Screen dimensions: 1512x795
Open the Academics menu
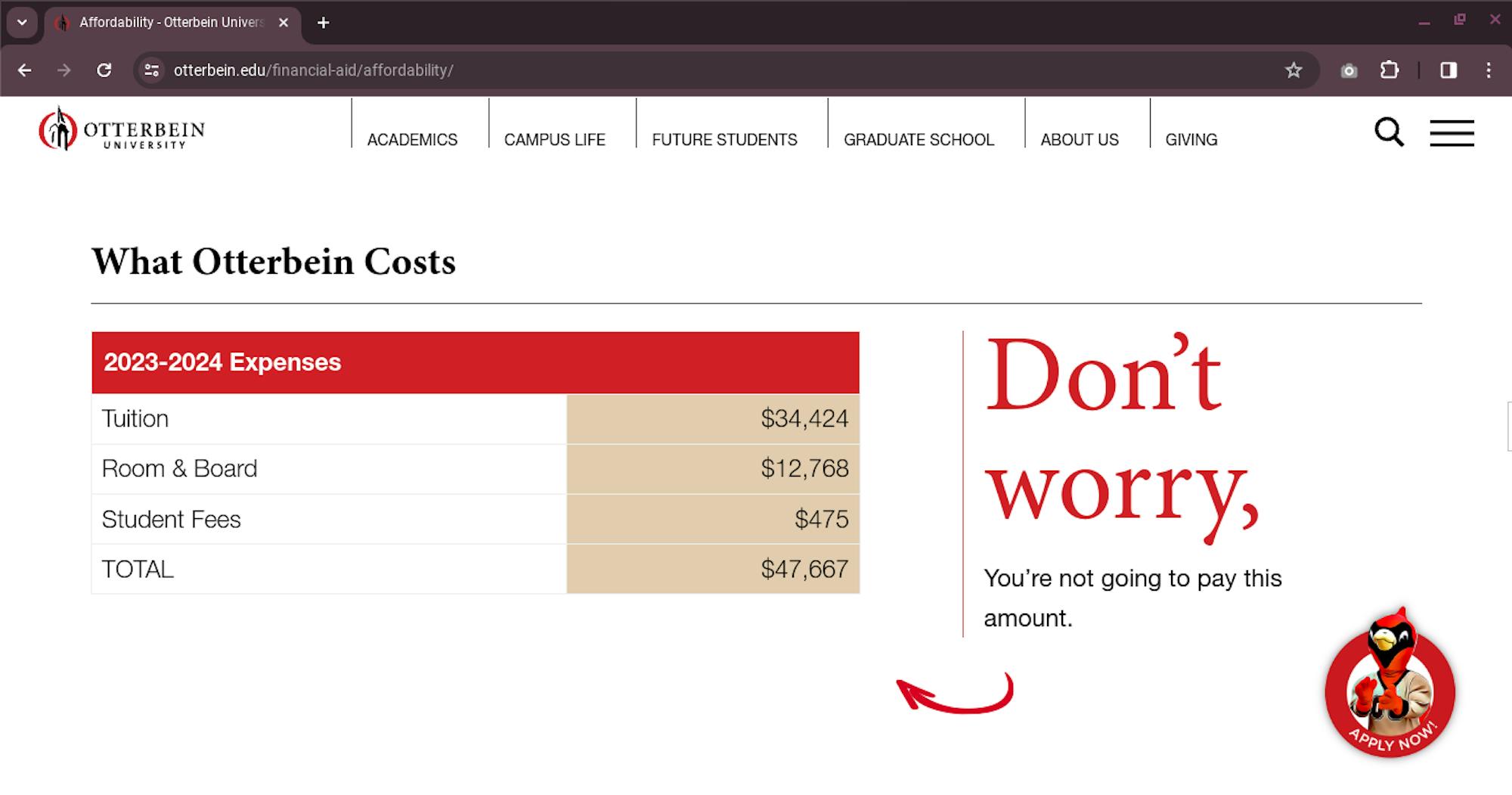pyautogui.click(x=412, y=140)
